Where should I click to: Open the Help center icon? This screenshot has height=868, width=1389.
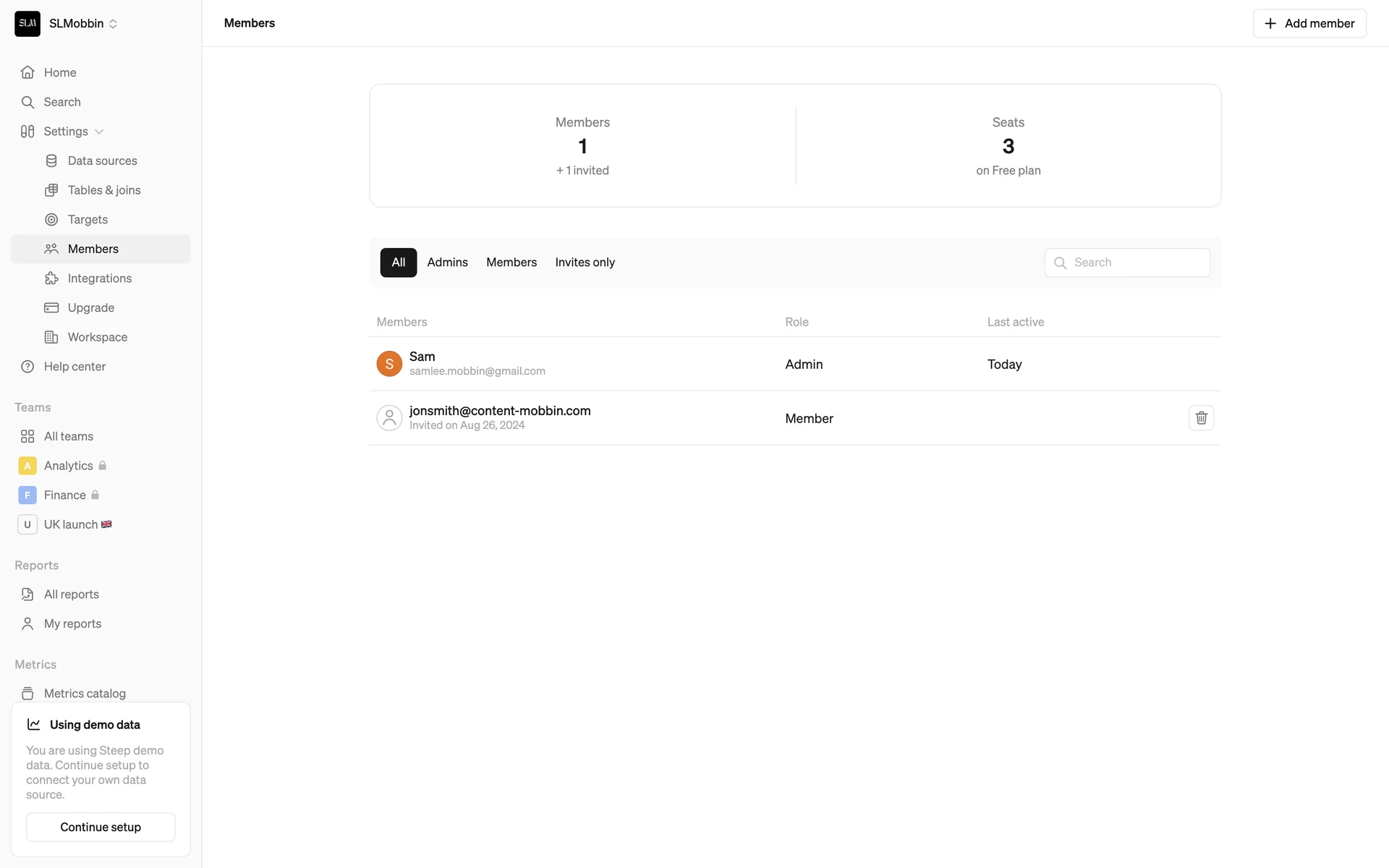coord(27,367)
